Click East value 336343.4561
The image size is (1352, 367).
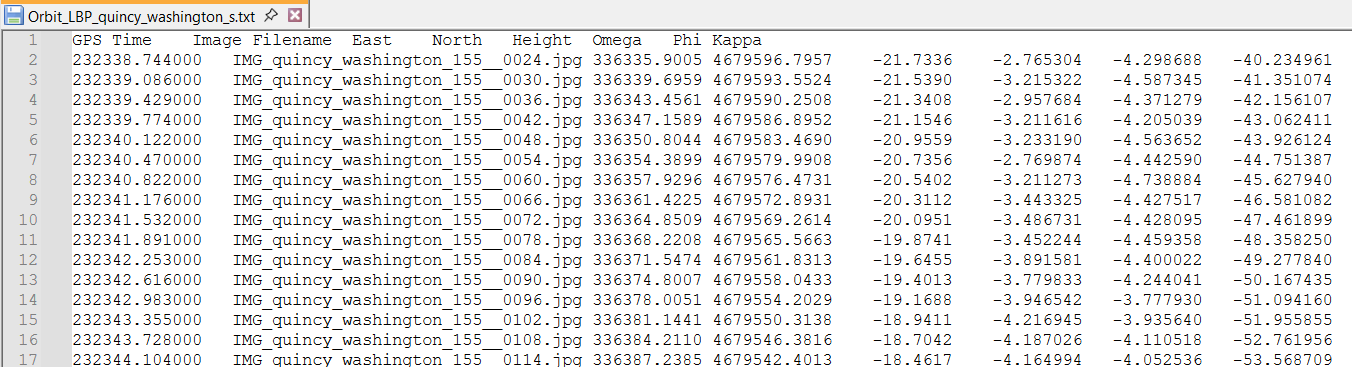[647, 100]
